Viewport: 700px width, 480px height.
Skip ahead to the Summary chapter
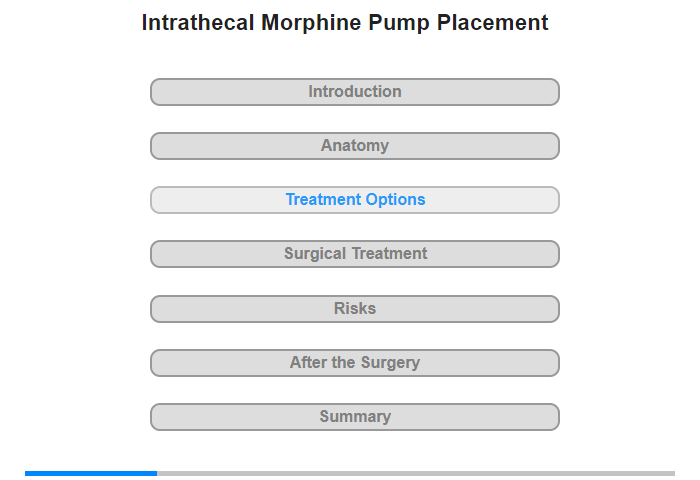pyautogui.click(x=354, y=417)
